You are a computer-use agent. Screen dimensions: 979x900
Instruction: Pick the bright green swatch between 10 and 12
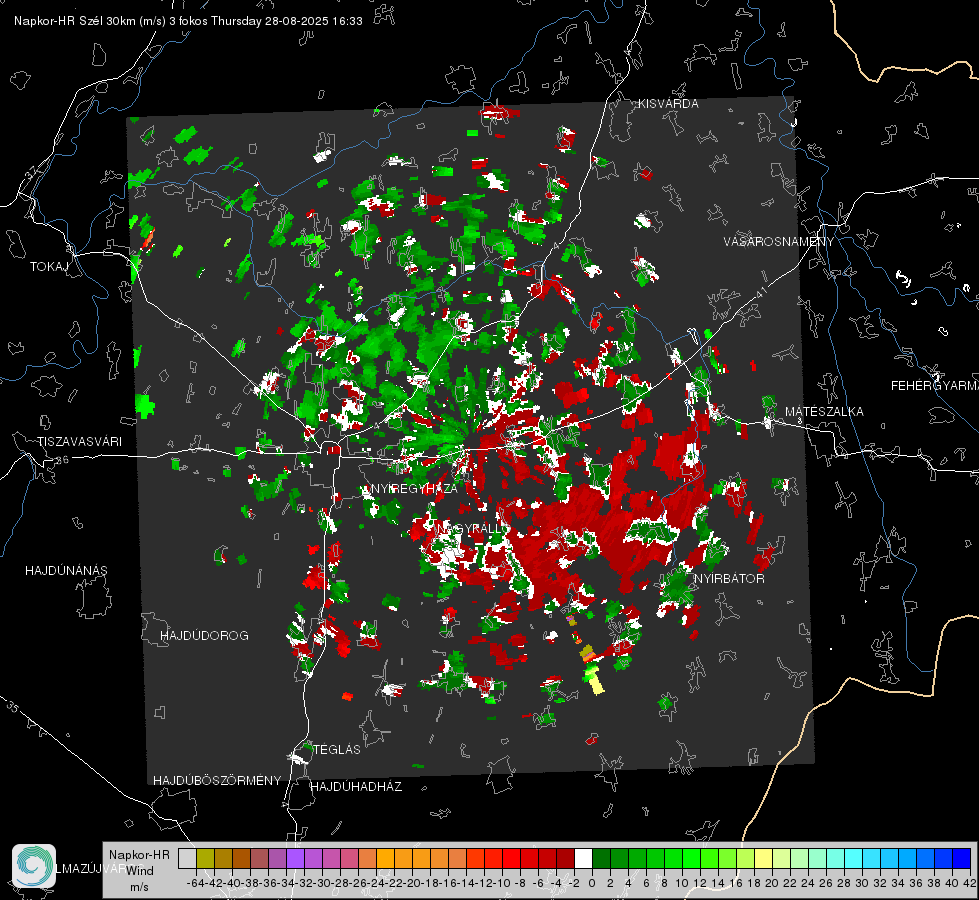[691, 858]
